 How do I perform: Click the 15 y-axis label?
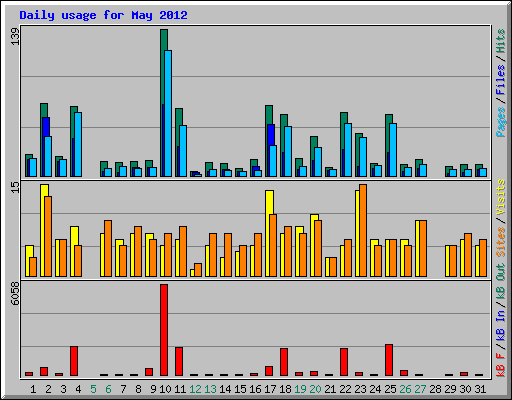click(x=15, y=188)
